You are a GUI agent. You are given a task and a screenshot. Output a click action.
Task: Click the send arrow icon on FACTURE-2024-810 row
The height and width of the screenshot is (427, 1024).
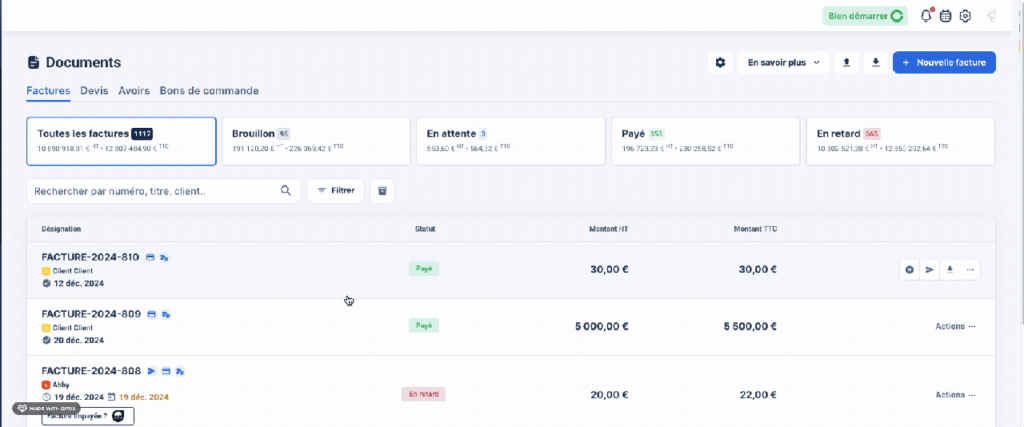[929, 270]
